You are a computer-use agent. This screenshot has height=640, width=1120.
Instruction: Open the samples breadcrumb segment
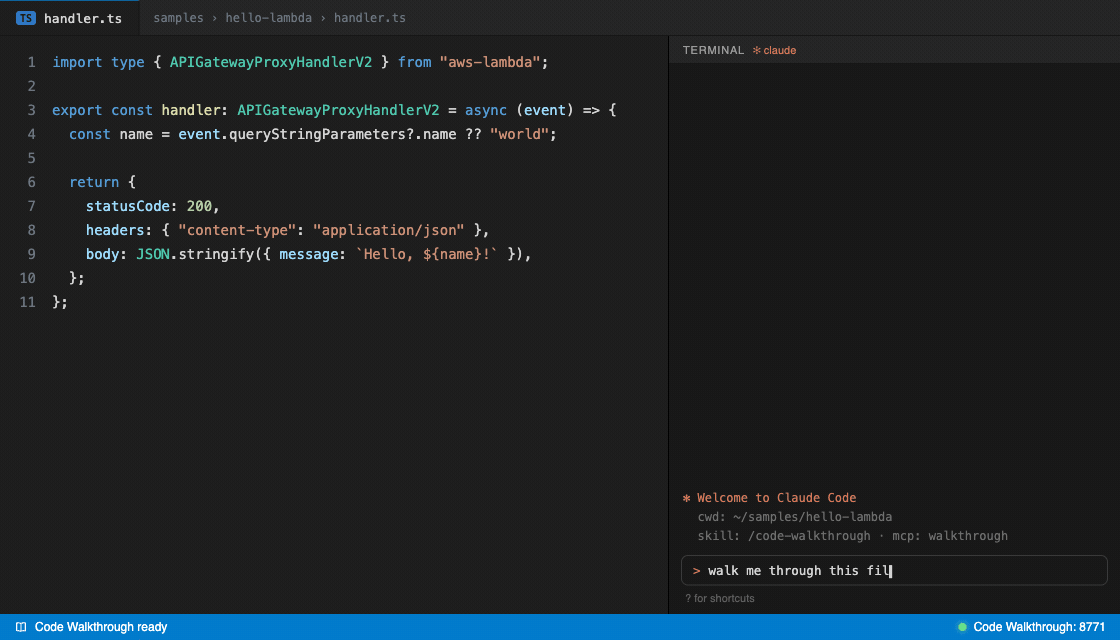[x=178, y=18]
